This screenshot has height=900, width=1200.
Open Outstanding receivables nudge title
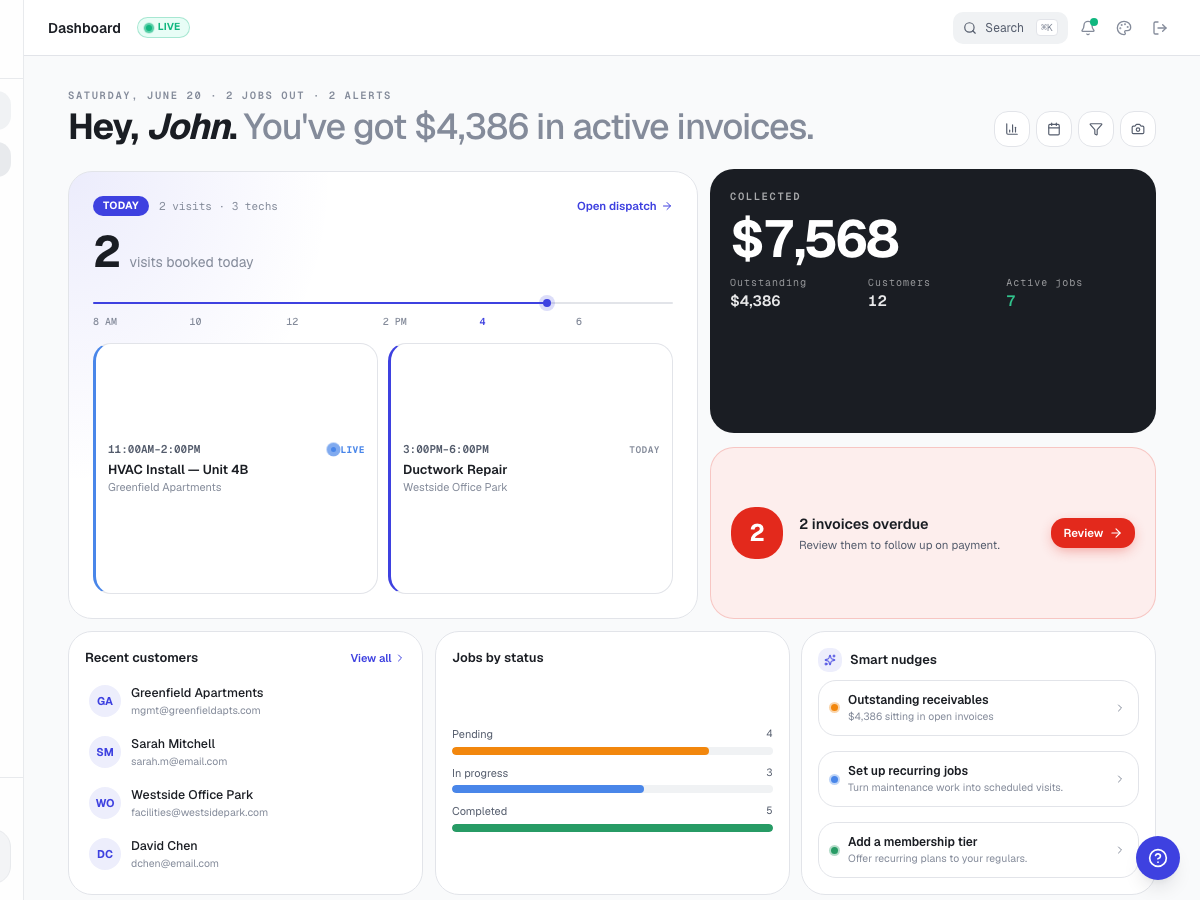point(918,700)
